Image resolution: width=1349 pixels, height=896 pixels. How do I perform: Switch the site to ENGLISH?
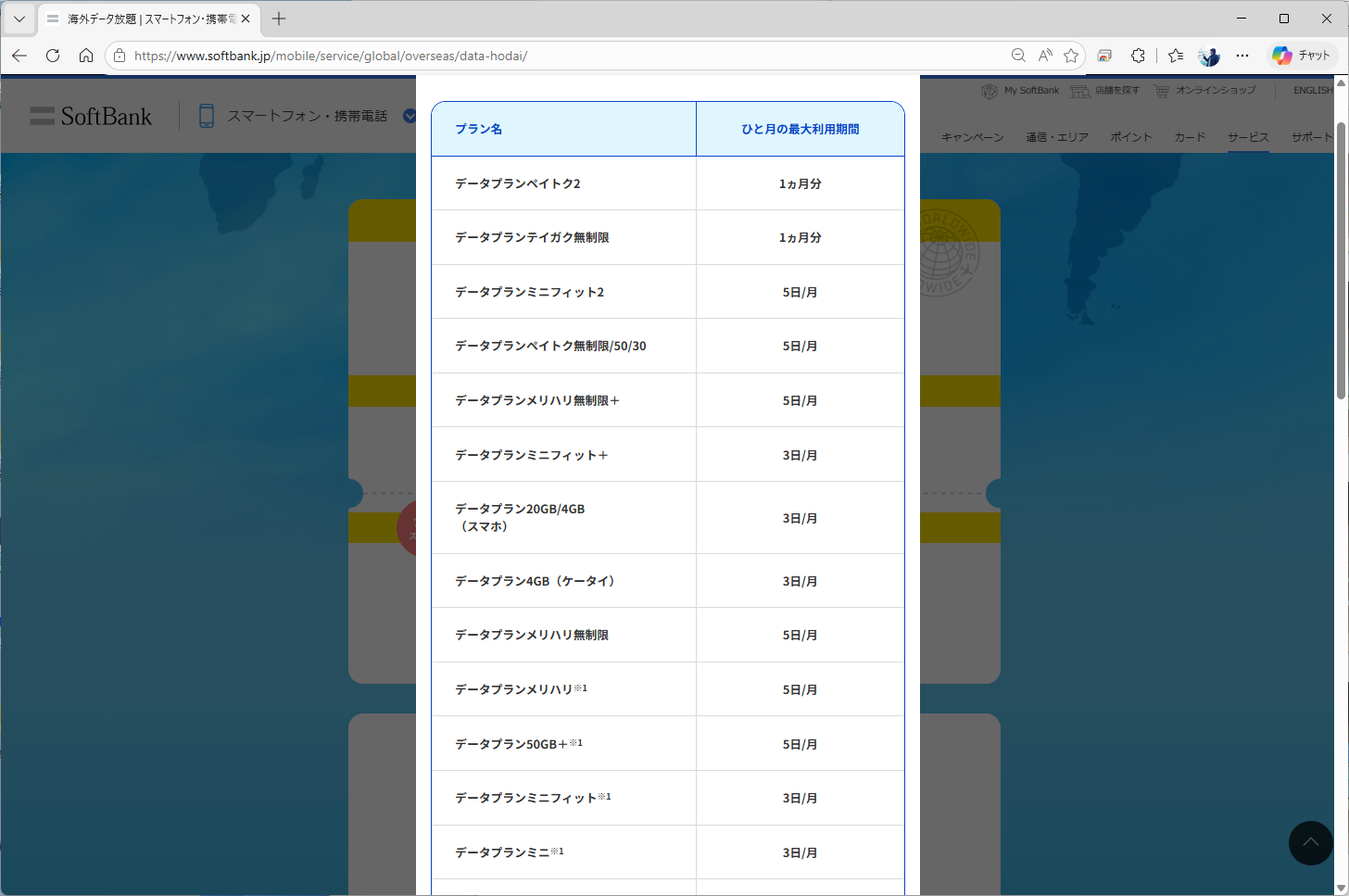click(x=1312, y=90)
